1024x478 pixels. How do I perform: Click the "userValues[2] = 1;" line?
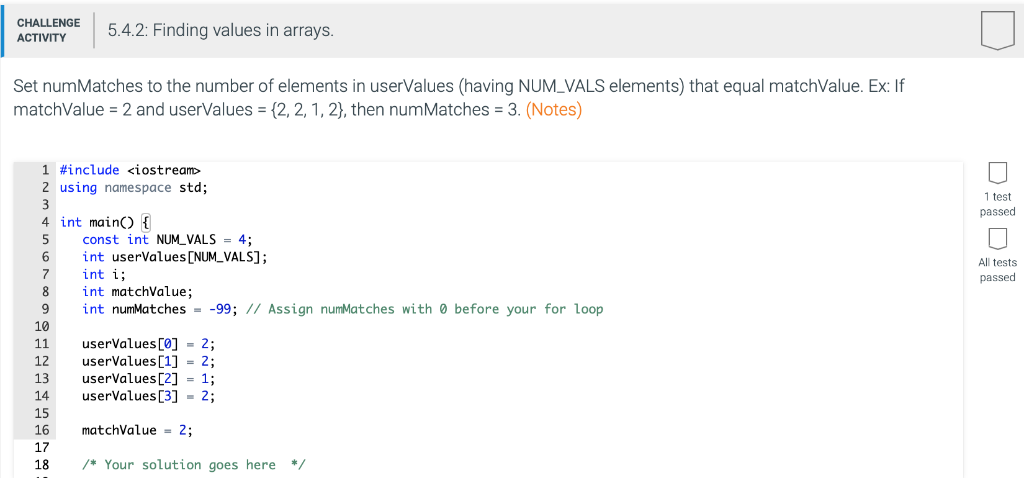[x=148, y=378]
